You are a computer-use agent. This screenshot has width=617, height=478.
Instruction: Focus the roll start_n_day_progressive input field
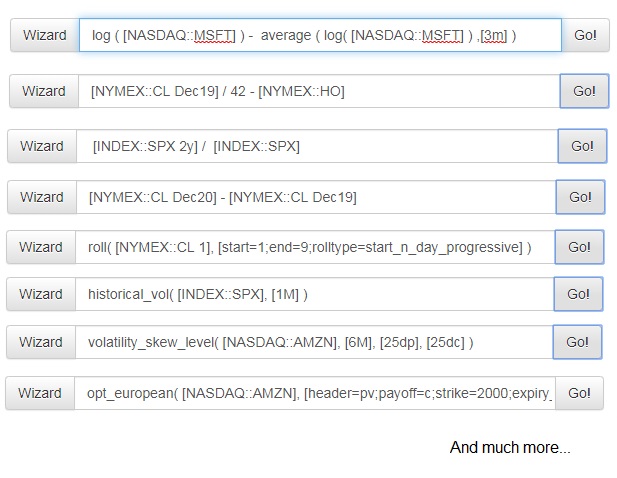(315, 247)
